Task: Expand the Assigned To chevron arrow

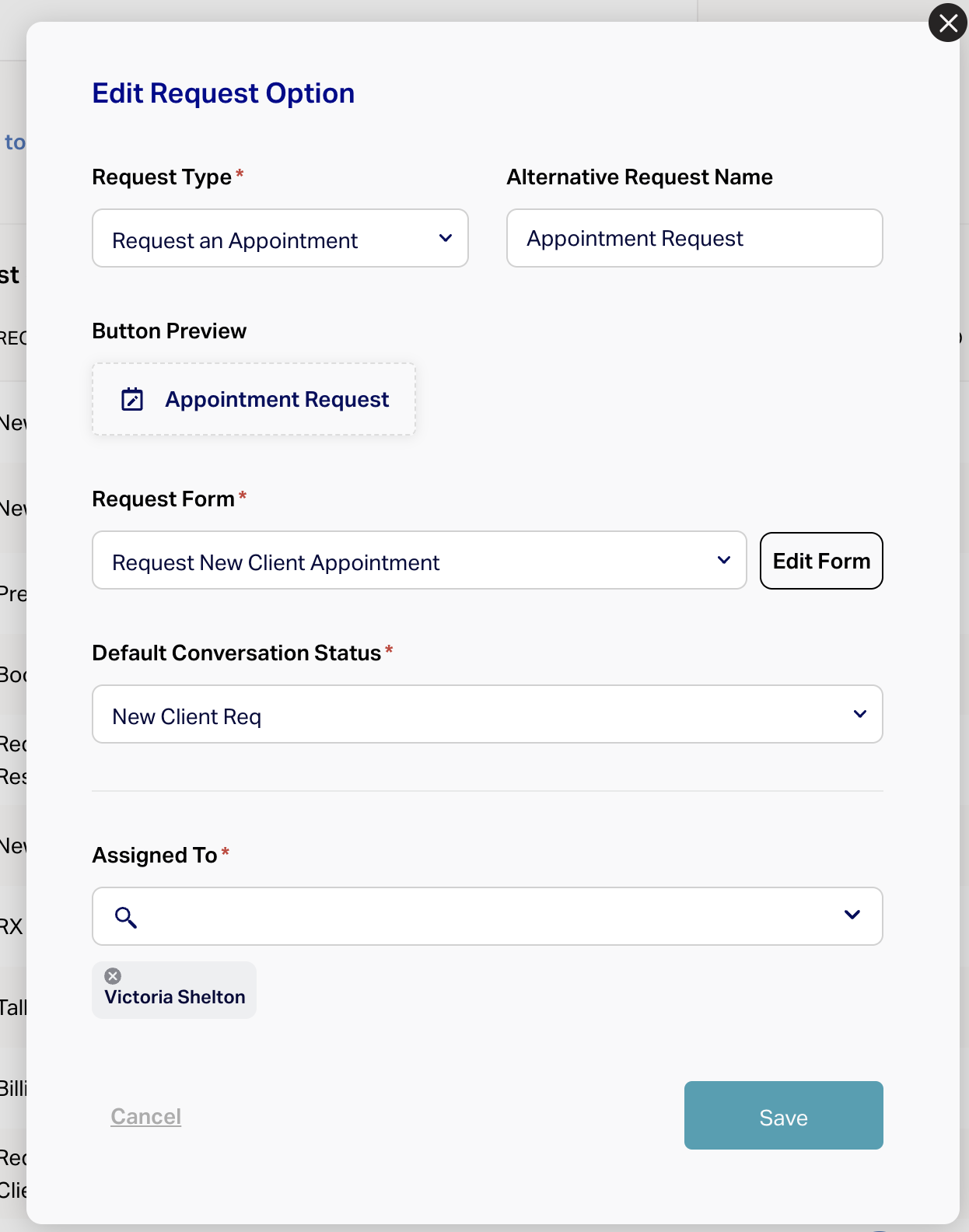Action: tap(852, 915)
